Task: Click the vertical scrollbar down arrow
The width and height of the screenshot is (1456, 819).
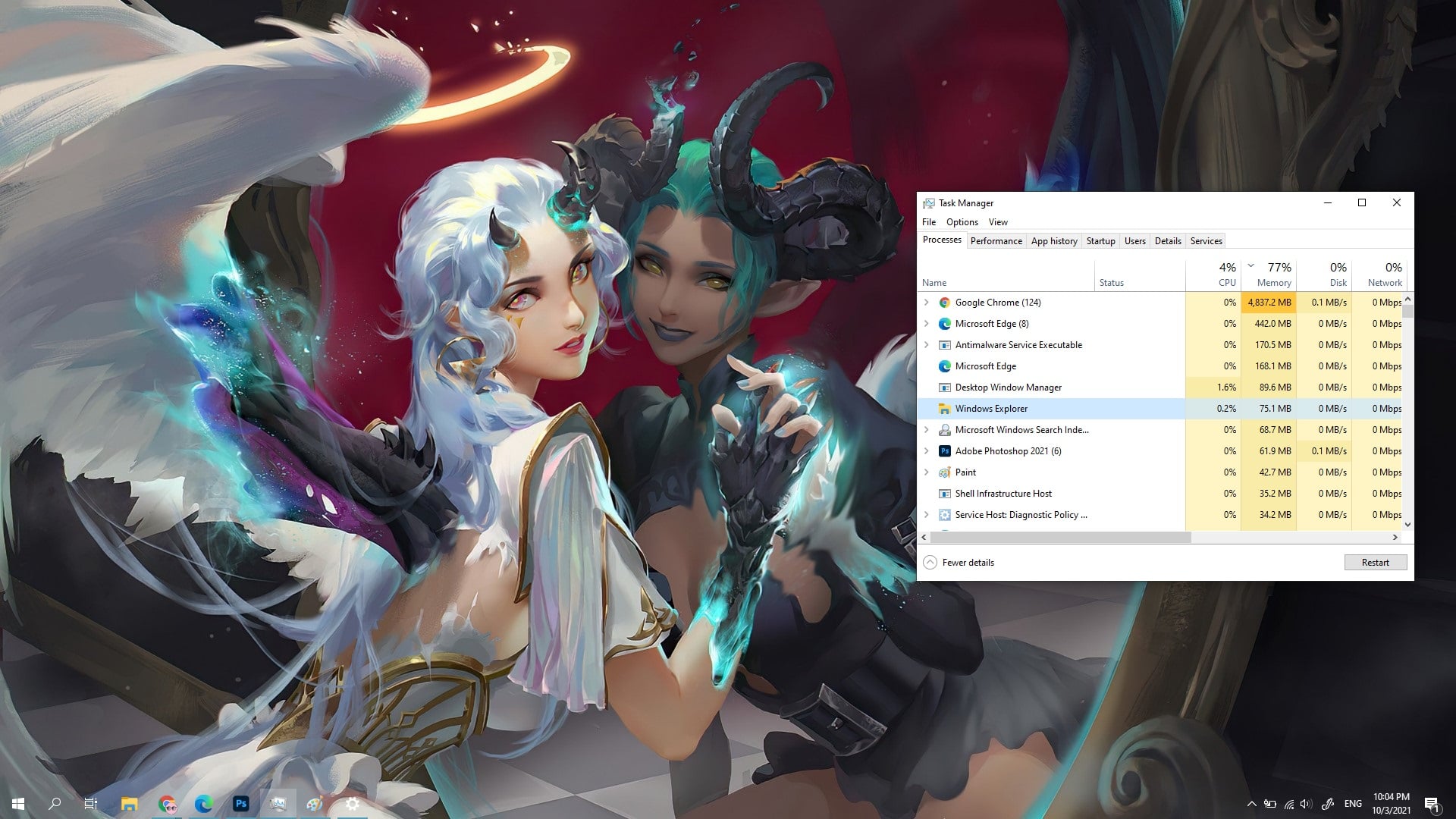Action: click(x=1407, y=524)
